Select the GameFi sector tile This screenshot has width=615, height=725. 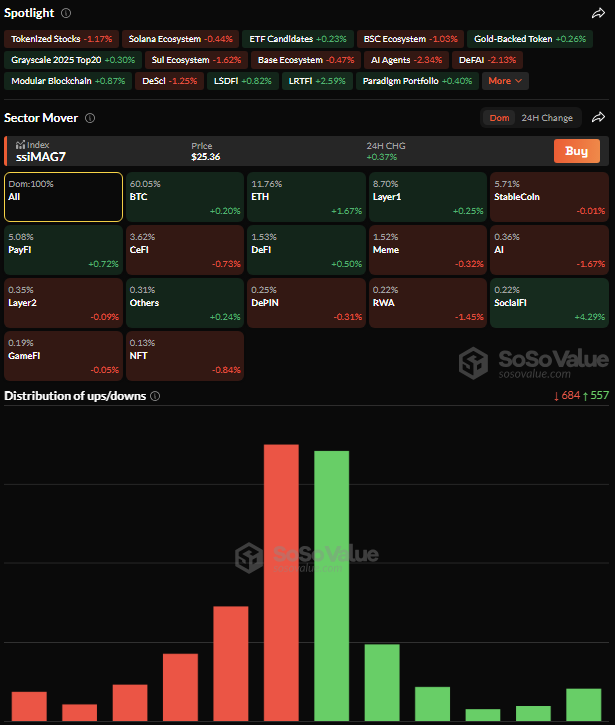tap(63, 356)
